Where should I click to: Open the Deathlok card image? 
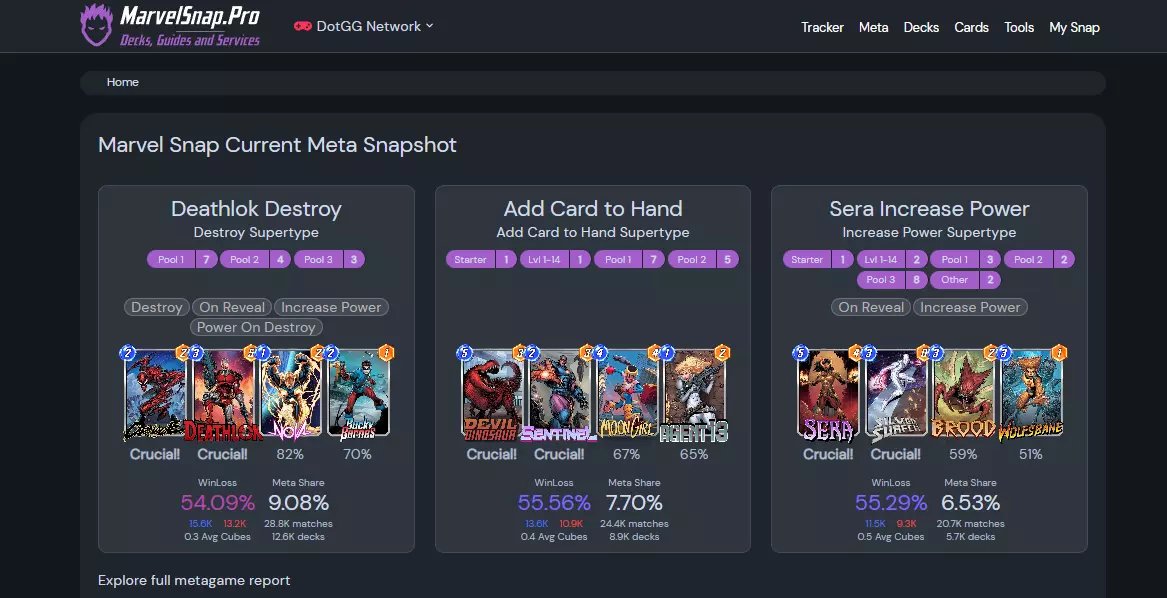click(222, 396)
